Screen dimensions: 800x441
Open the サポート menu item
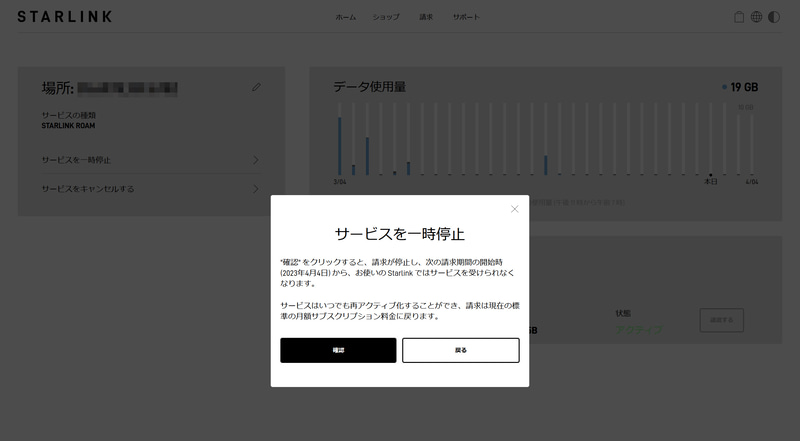pos(466,17)
